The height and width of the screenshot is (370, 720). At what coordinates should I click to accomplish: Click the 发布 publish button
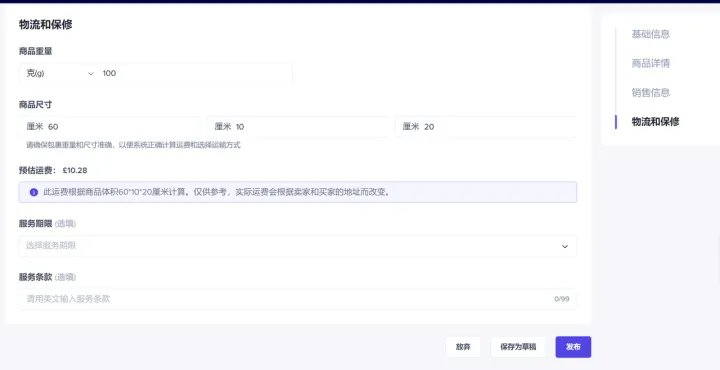click(x=573, y=347)
